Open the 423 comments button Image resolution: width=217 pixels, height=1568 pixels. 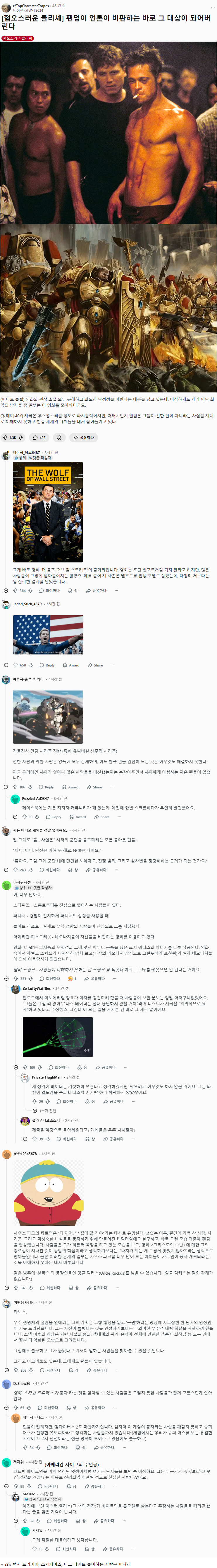click(39, 437)
